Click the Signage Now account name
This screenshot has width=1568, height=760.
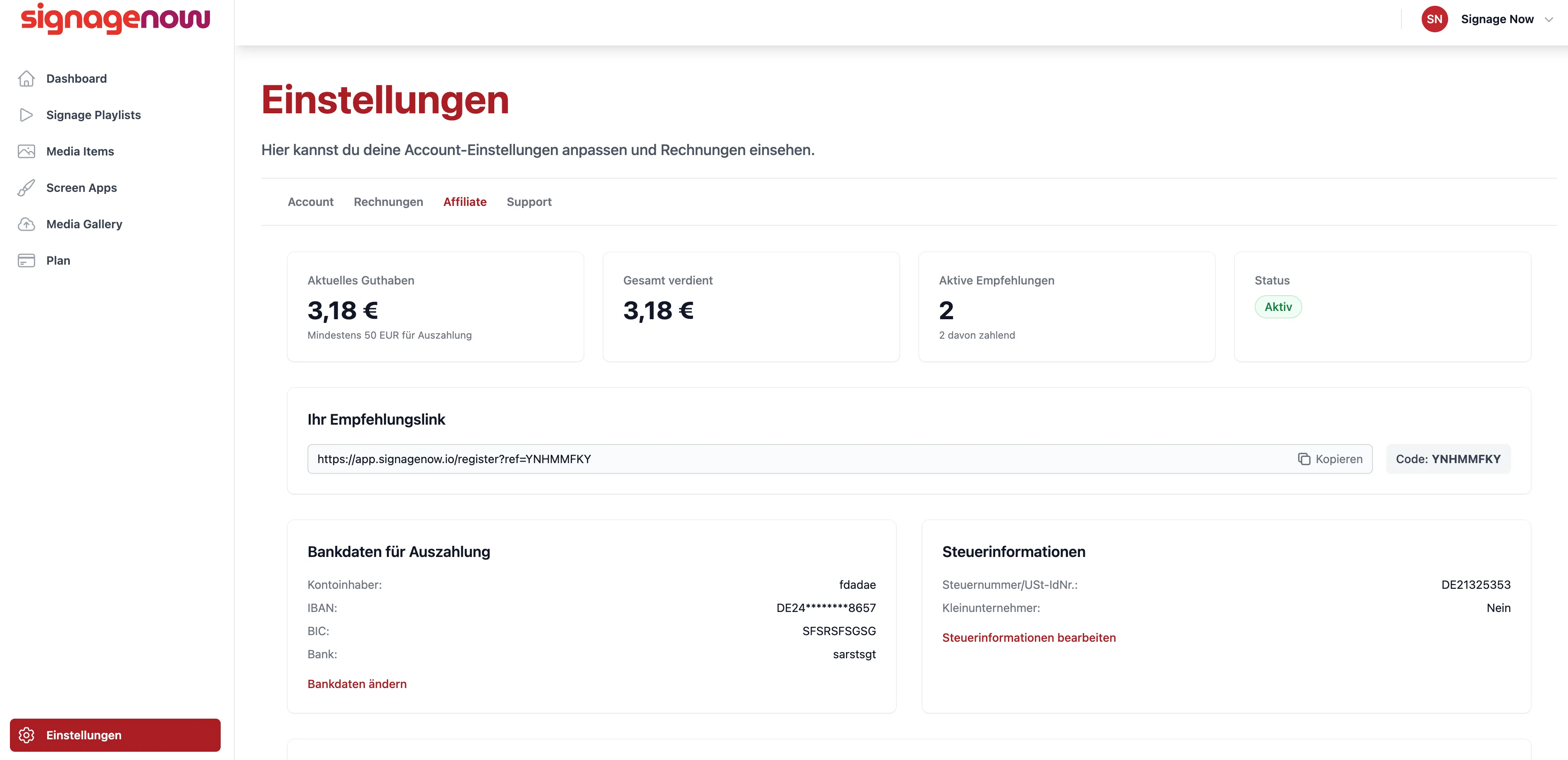(x=1497, y=19)
